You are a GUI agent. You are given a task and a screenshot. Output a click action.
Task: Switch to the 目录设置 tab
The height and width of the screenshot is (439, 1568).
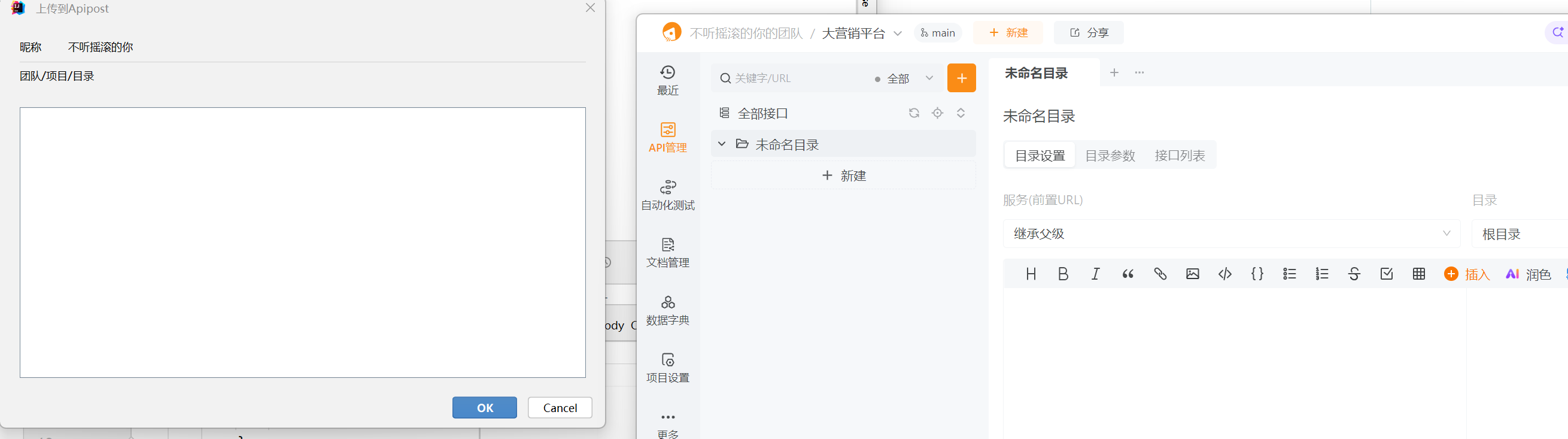pyautogui.click(x=1040, y=156)
